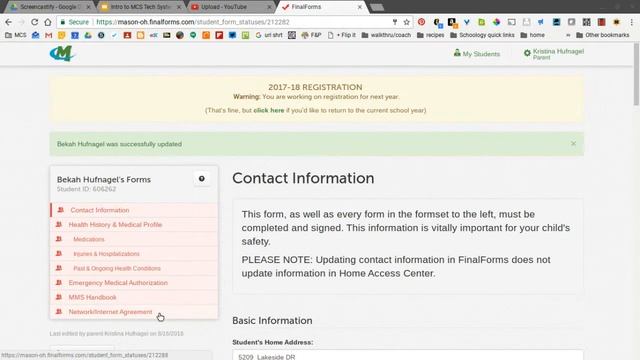Switch to the Screencastify Google tab
The height and width of the screenshot is (360, 640).
point(51,7)
